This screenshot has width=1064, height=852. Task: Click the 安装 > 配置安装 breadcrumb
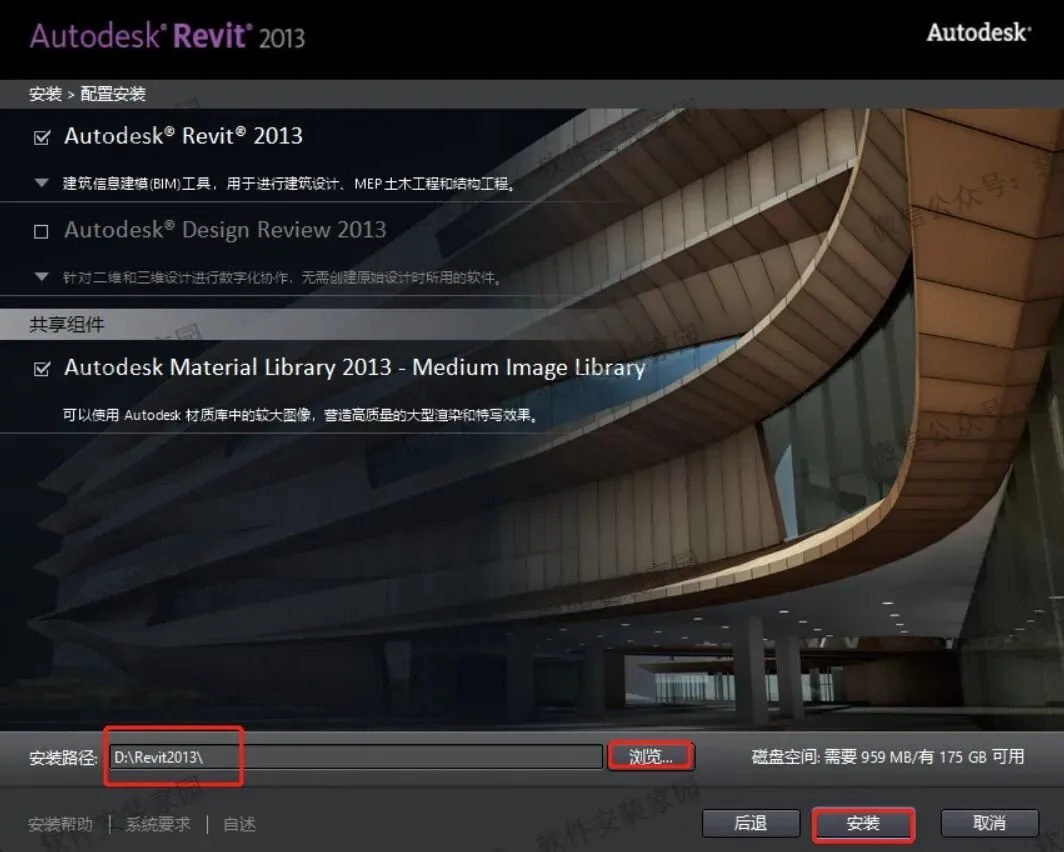(88, 94)
